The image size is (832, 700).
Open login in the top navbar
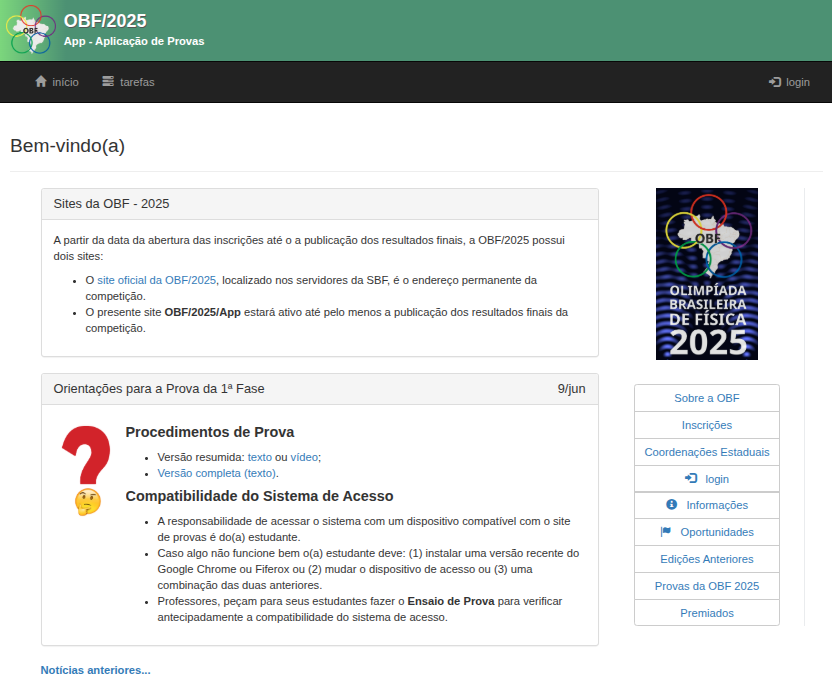pos(789,82)
